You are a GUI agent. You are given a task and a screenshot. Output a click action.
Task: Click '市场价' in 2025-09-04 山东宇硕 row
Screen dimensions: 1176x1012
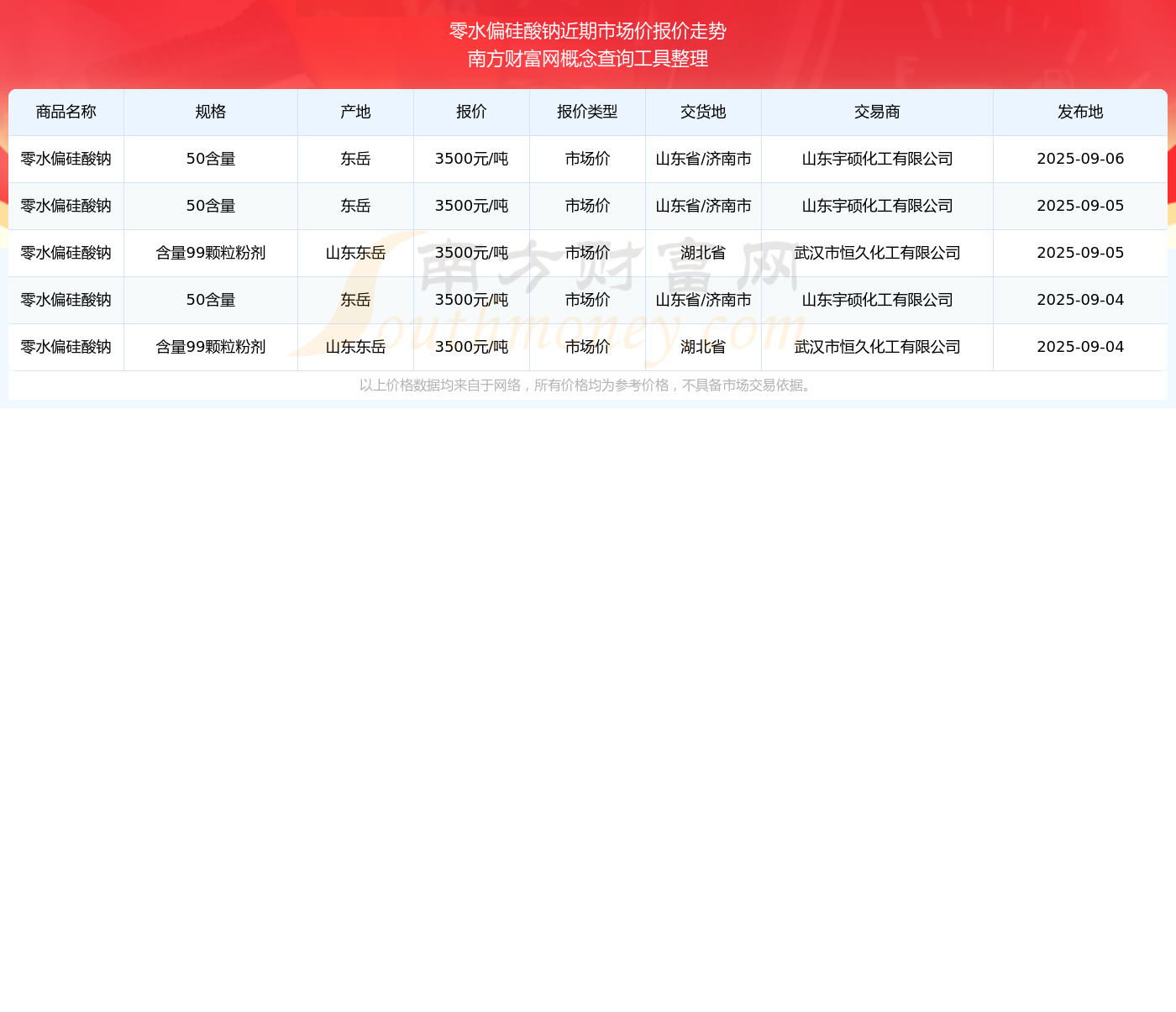point(588,300)
